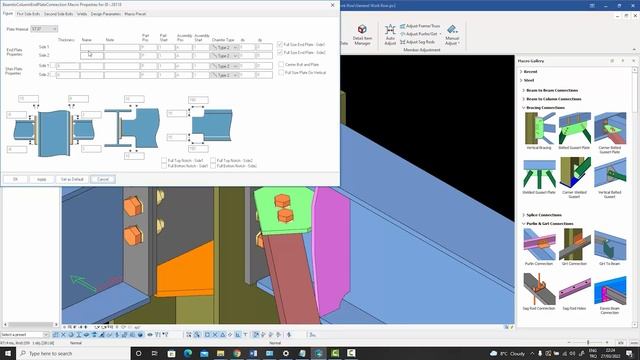Screen dimensions: 640x360
Task: Click Adjust Sag Rods in the ribbon
Action: (417, 42)
